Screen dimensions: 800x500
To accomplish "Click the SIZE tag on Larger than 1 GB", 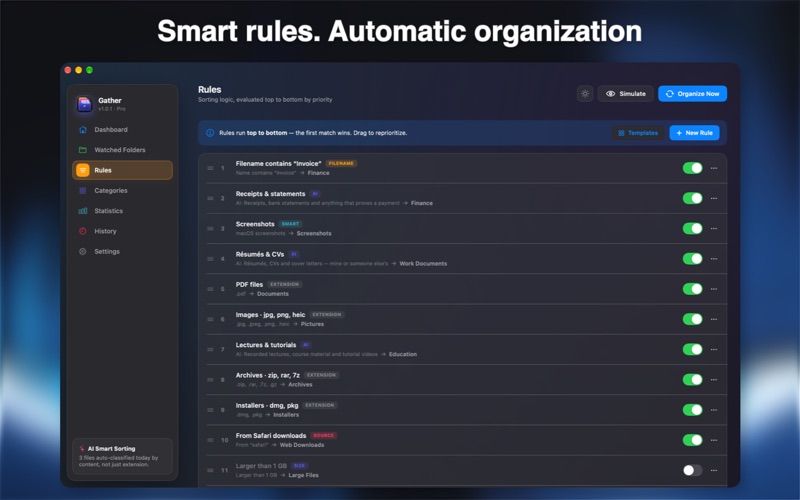I will tap(299, 466).
